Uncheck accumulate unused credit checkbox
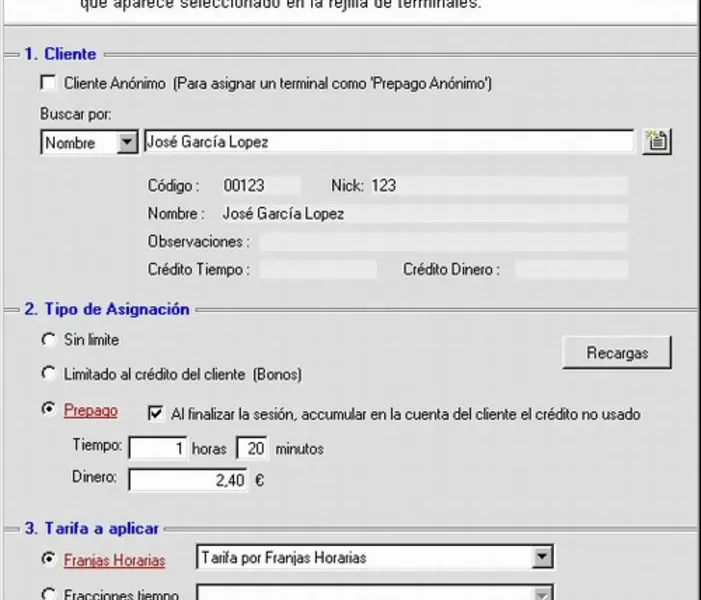Viewport: 701px width, 600px height. (x=155, y=413)
